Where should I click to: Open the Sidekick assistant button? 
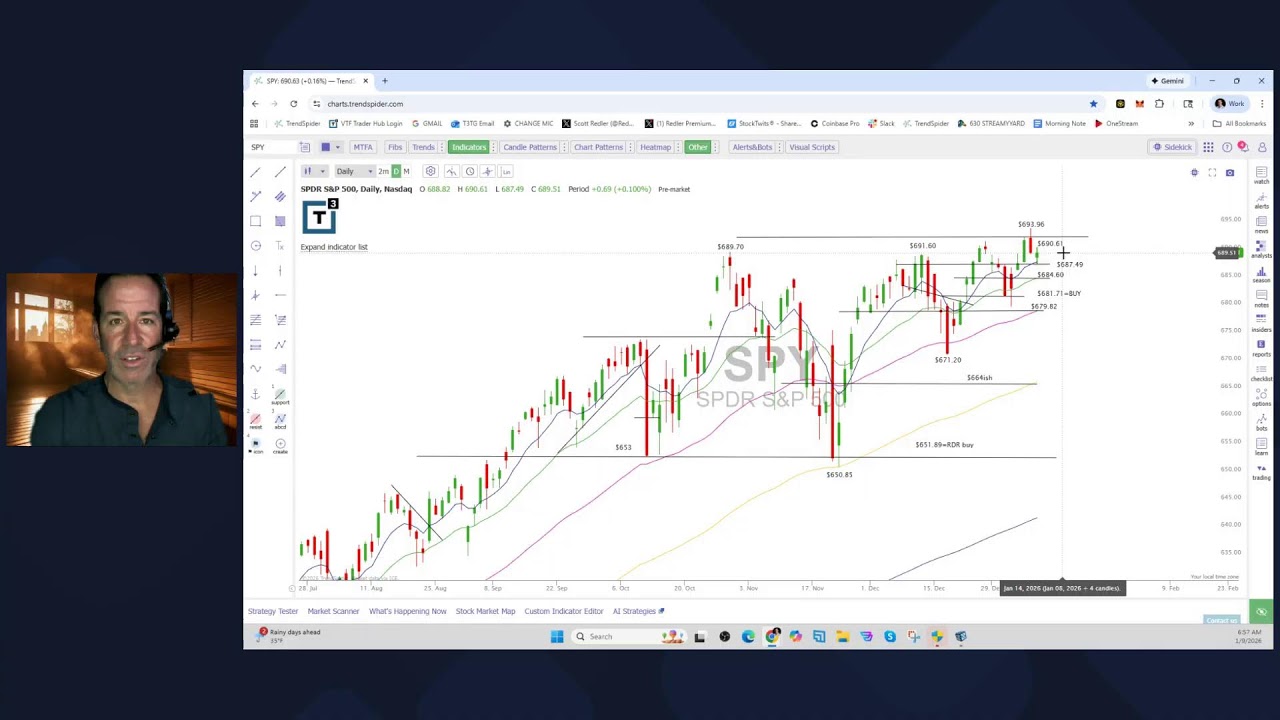pyautogui.click(x=1172, y=147)
